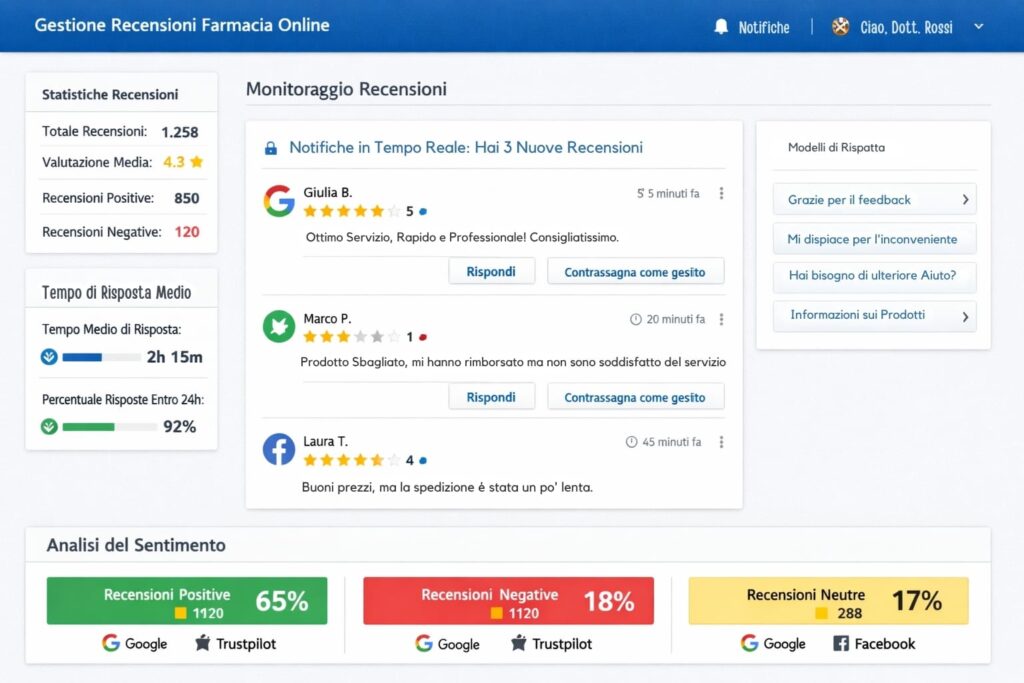Click the Google logo under Recensioni Neutre
Image resolution: width=1024 pixels, height=683 pixels.
749,643
